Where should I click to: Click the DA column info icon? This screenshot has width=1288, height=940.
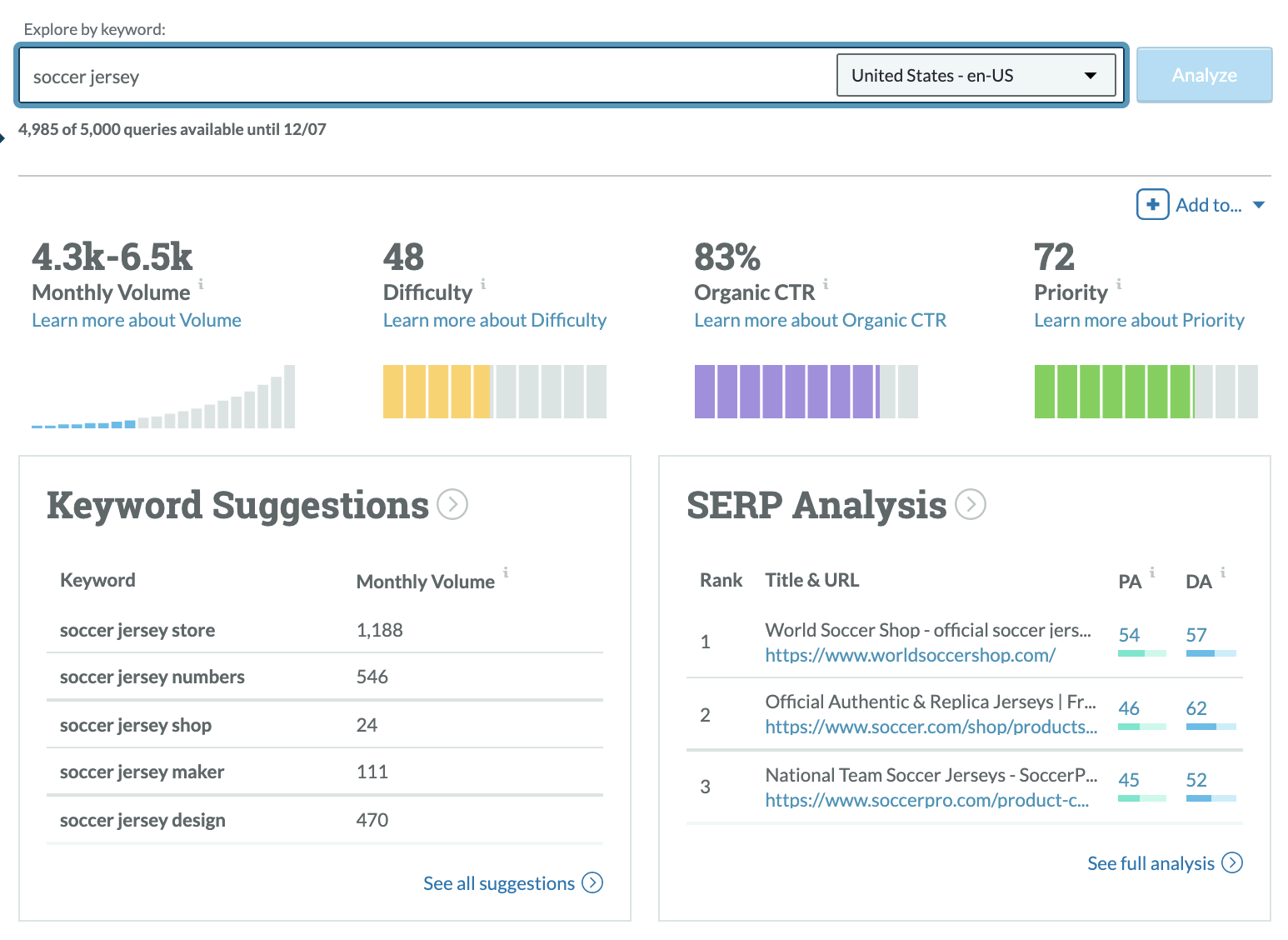pyautogui.click(x=1222, y=572)
